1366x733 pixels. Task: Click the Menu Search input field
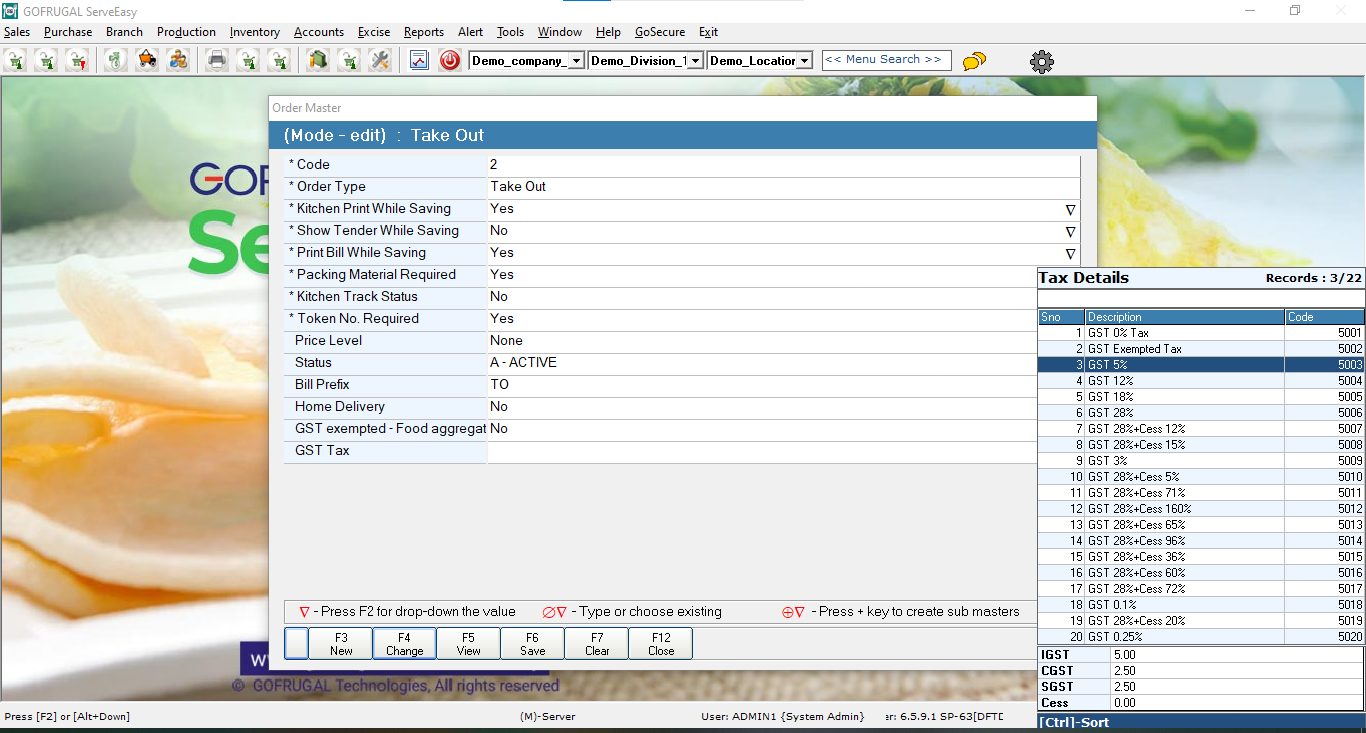point(886,60)
